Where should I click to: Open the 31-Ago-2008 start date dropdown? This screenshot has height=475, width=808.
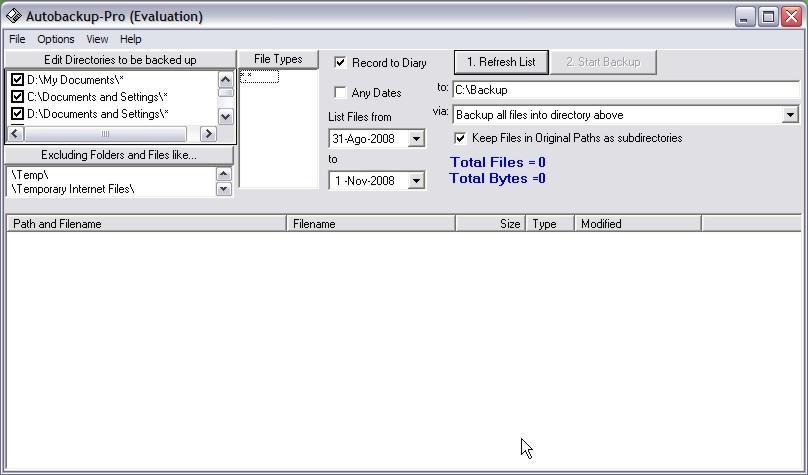click(416, 139)
